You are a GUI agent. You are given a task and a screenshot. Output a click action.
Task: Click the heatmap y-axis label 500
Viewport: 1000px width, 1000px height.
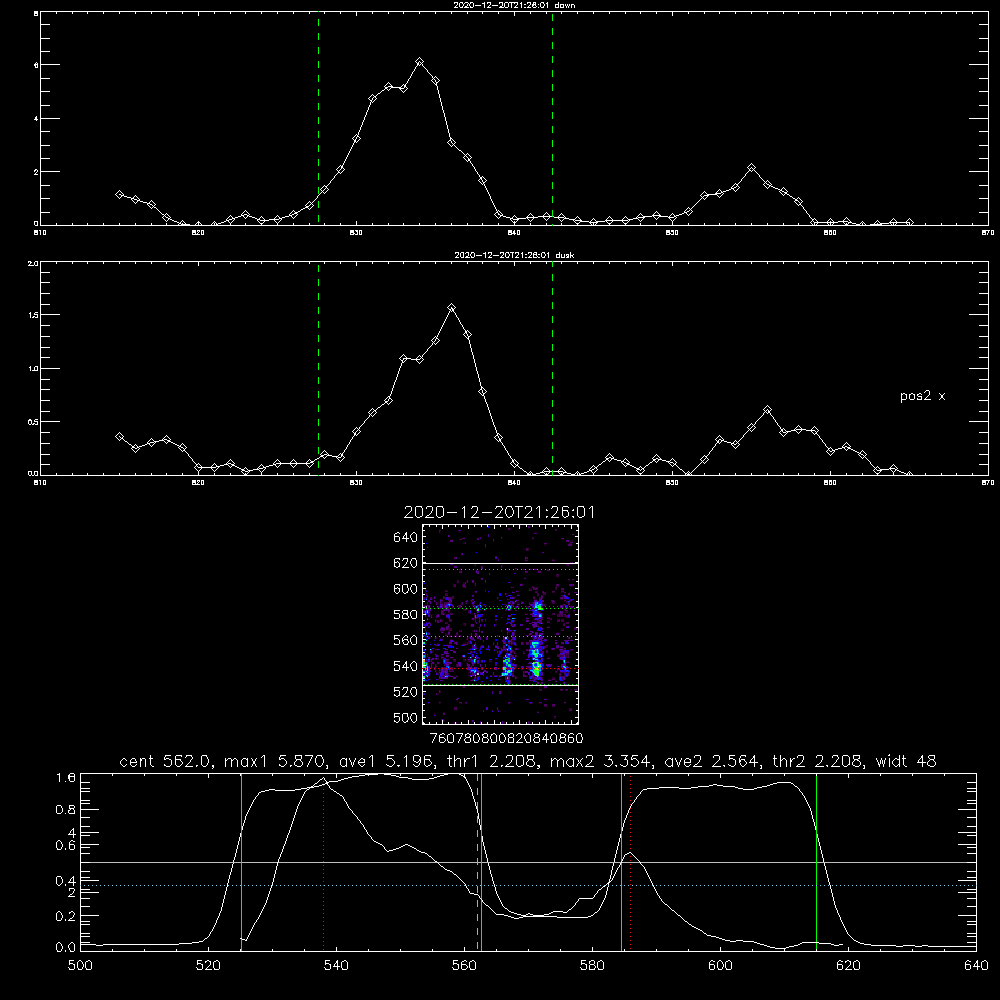click(406, 718)
